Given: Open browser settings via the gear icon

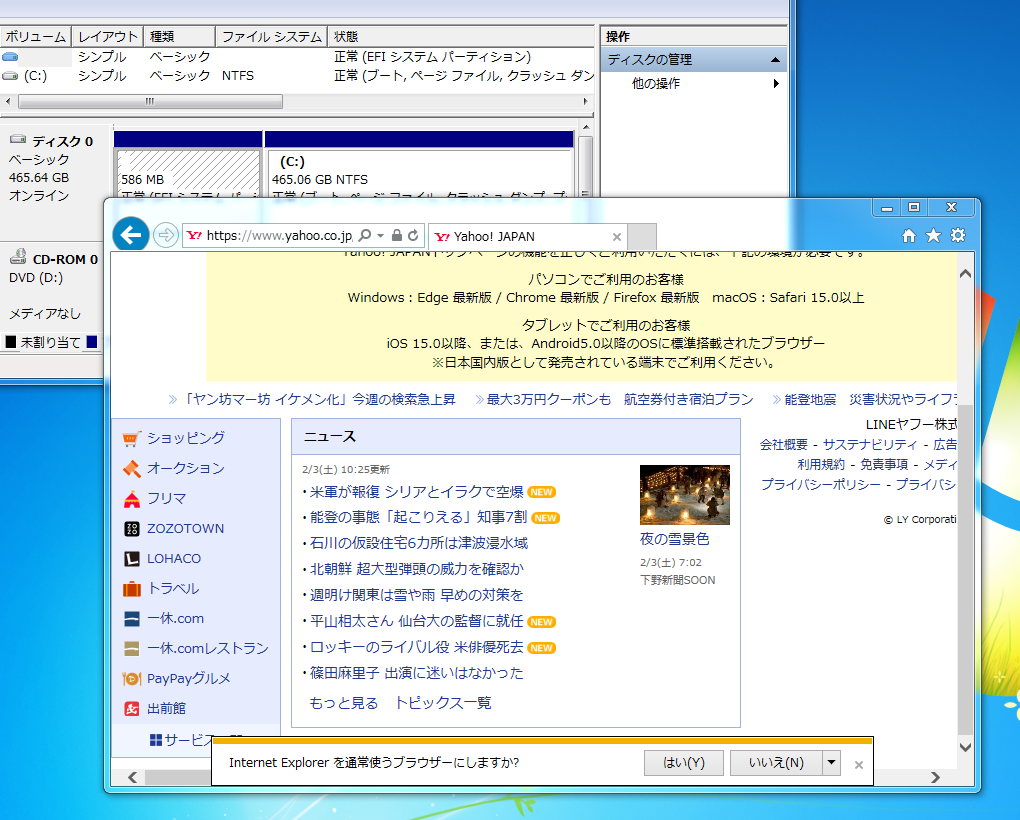Looking at the screenshot, I should 957,236.
